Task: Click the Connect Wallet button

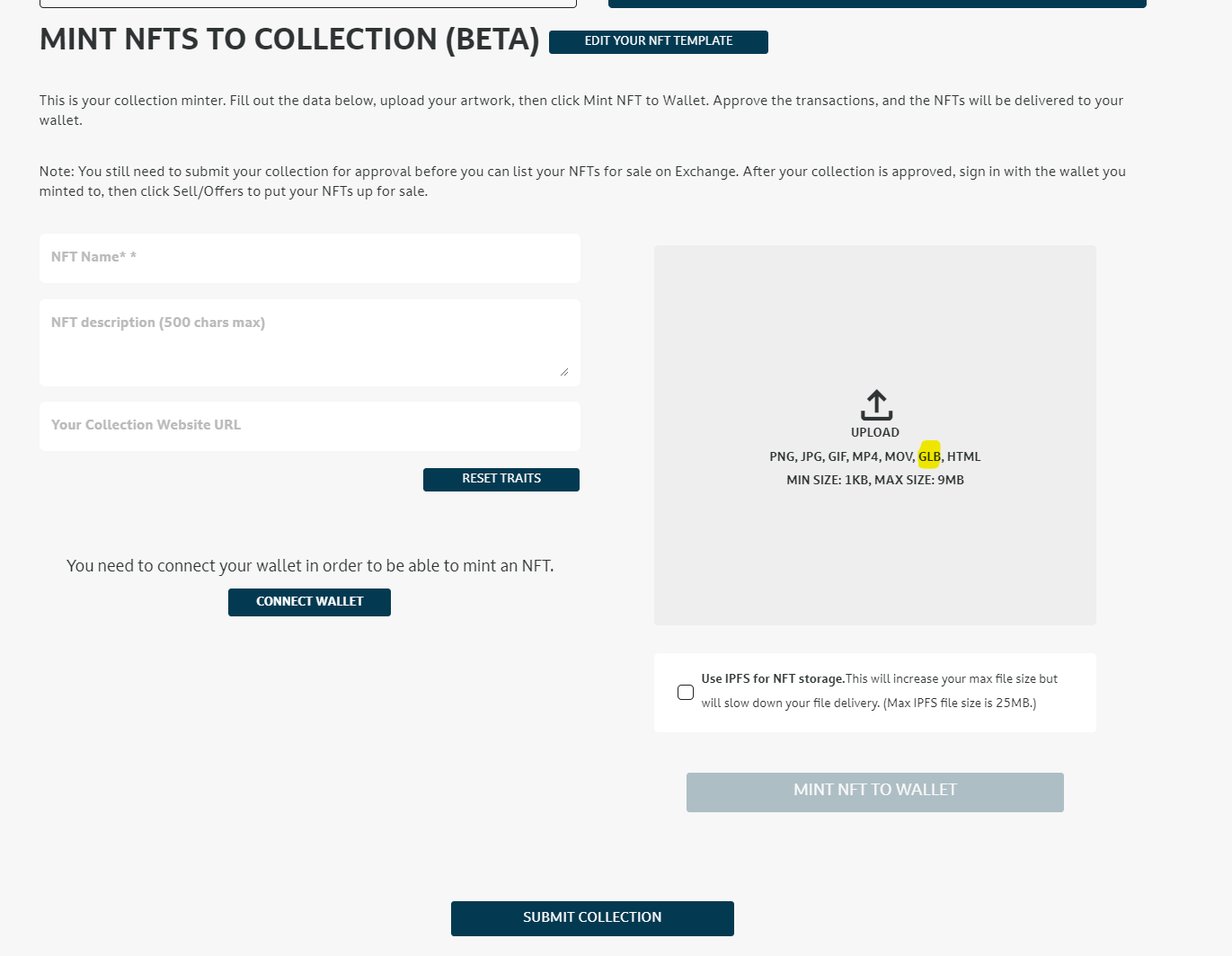Action: click(x=309, y=602)
